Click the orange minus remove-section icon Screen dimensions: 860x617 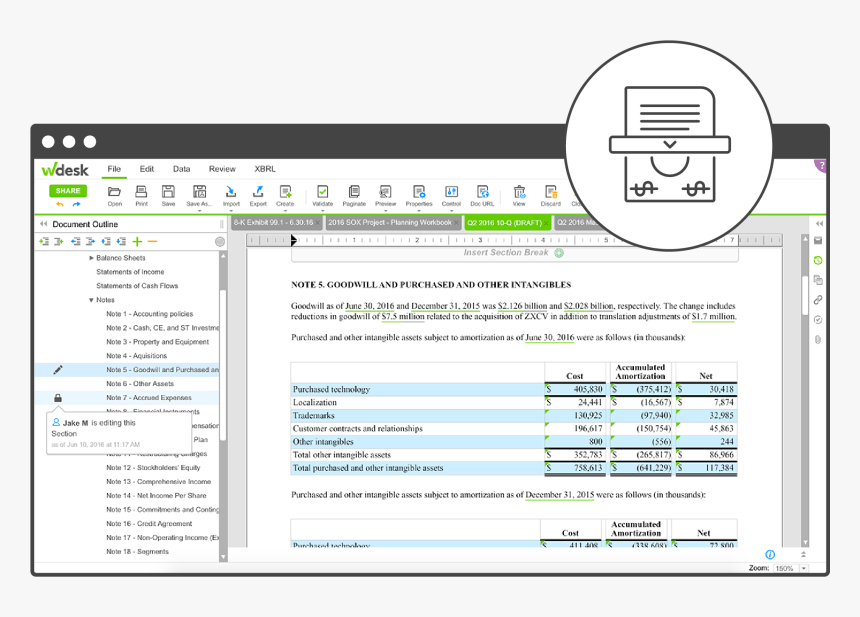click(x=152, y=241)
